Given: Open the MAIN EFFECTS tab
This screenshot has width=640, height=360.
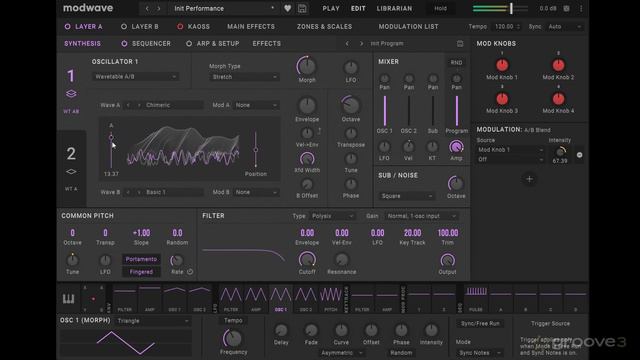Looking at the screenshot, I should coord(251,27).
